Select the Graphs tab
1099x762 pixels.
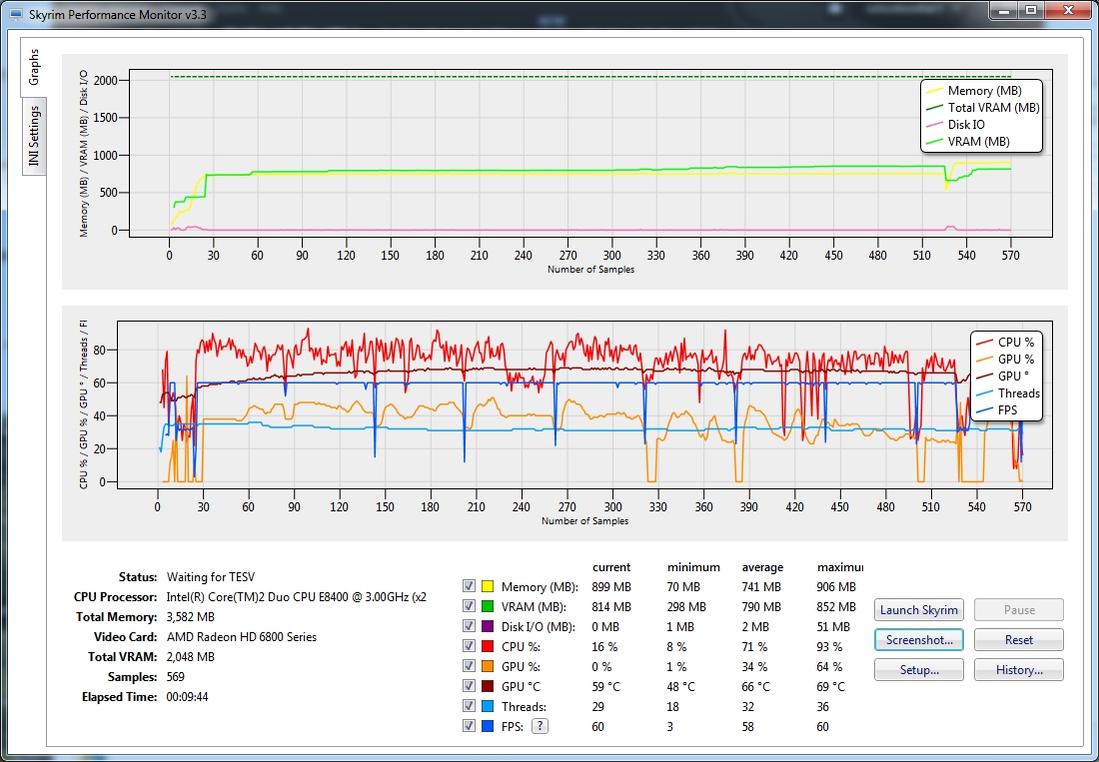[34, 67]
